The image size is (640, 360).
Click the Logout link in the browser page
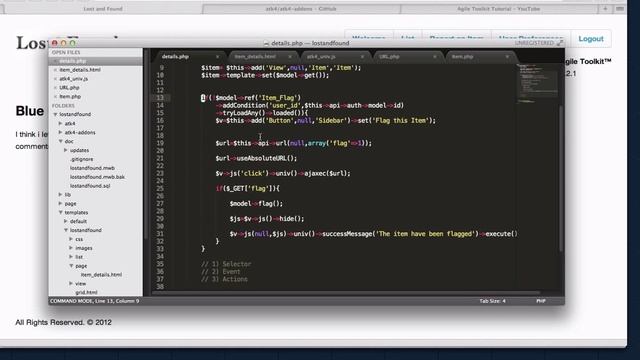tap(591, 39)
